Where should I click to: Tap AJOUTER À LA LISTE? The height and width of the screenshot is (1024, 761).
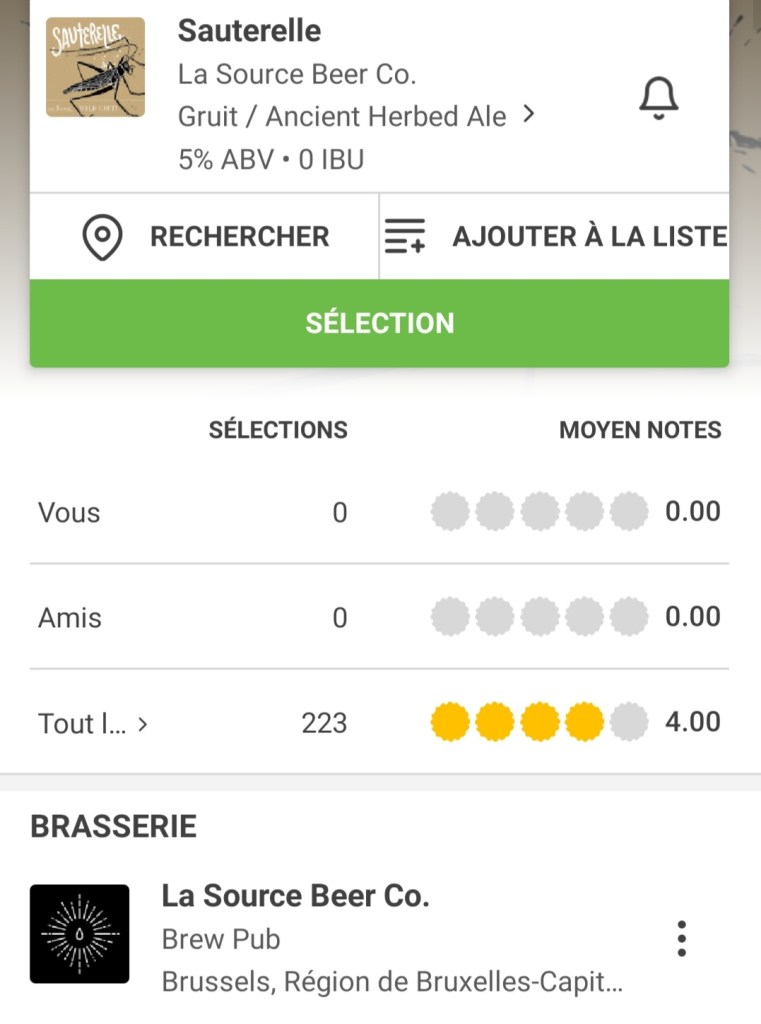tap(589, 237)
